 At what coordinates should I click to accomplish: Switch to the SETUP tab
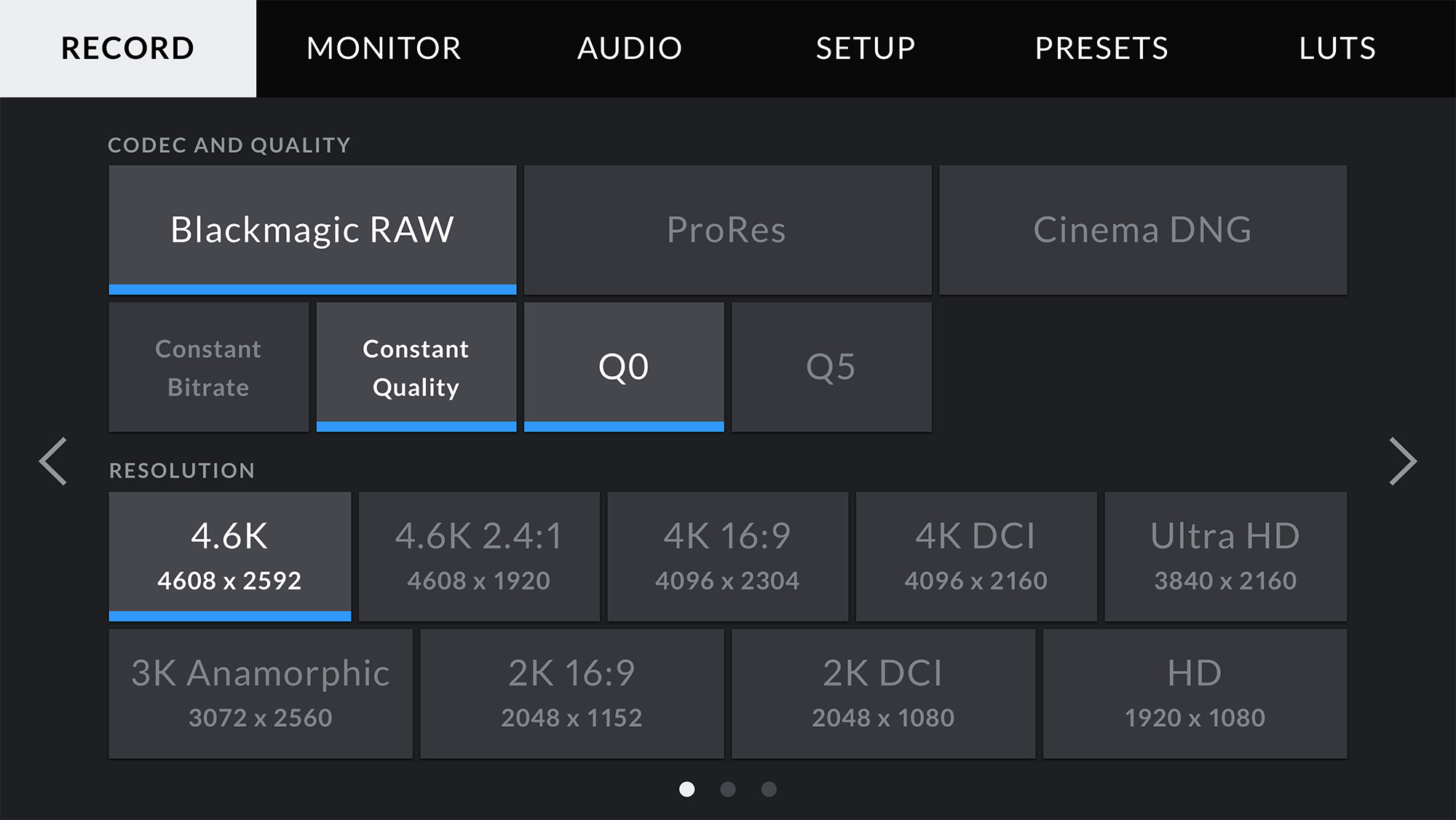click(865, 48)
